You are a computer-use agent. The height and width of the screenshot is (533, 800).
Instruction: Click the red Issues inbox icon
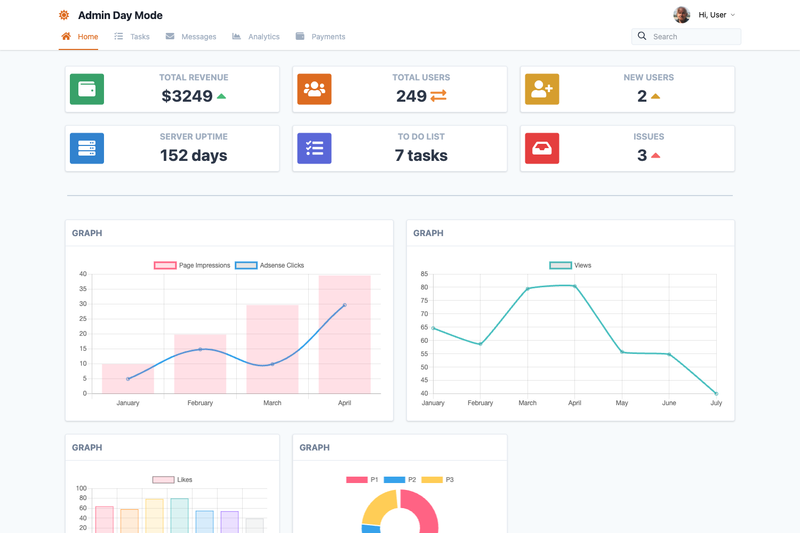coord(542,148)
